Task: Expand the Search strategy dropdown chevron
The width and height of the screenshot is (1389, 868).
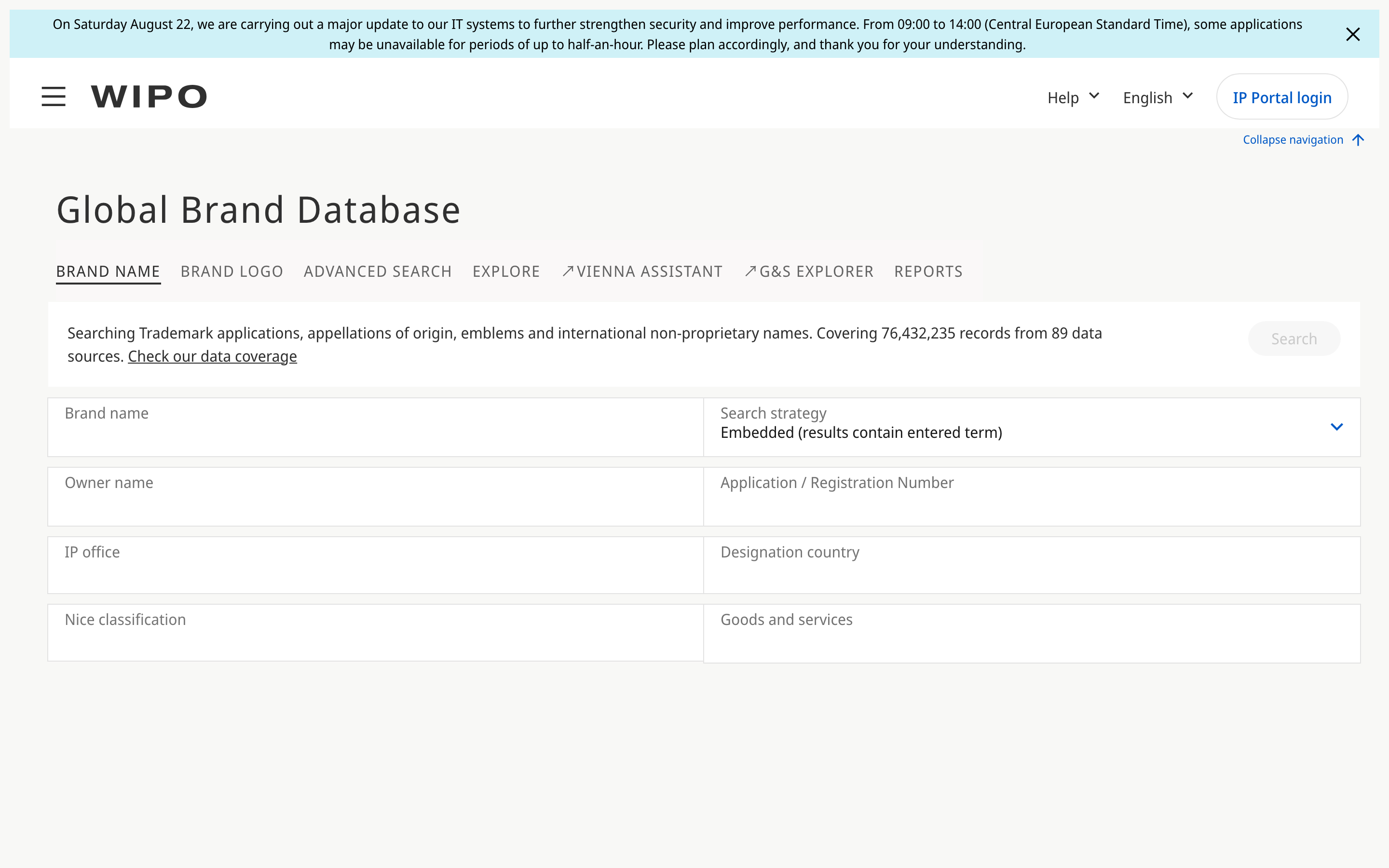Action: pos(1336,427)
